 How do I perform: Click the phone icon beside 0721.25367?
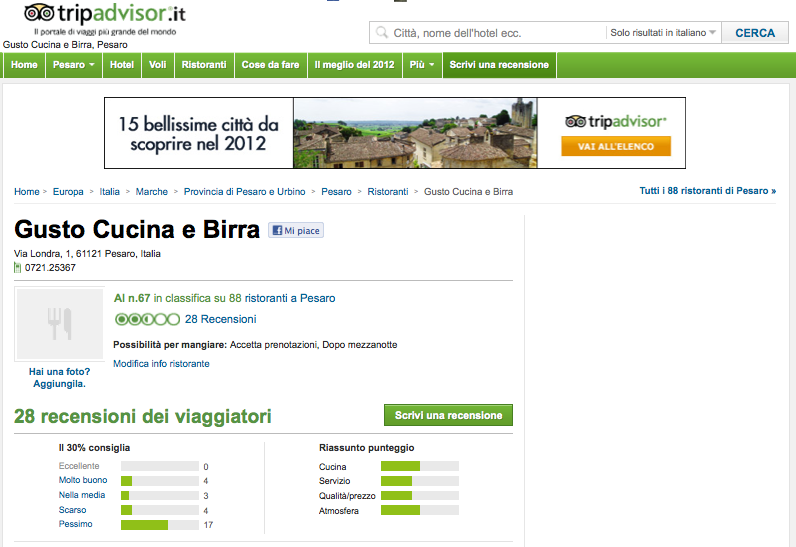[x=18, y=267]
